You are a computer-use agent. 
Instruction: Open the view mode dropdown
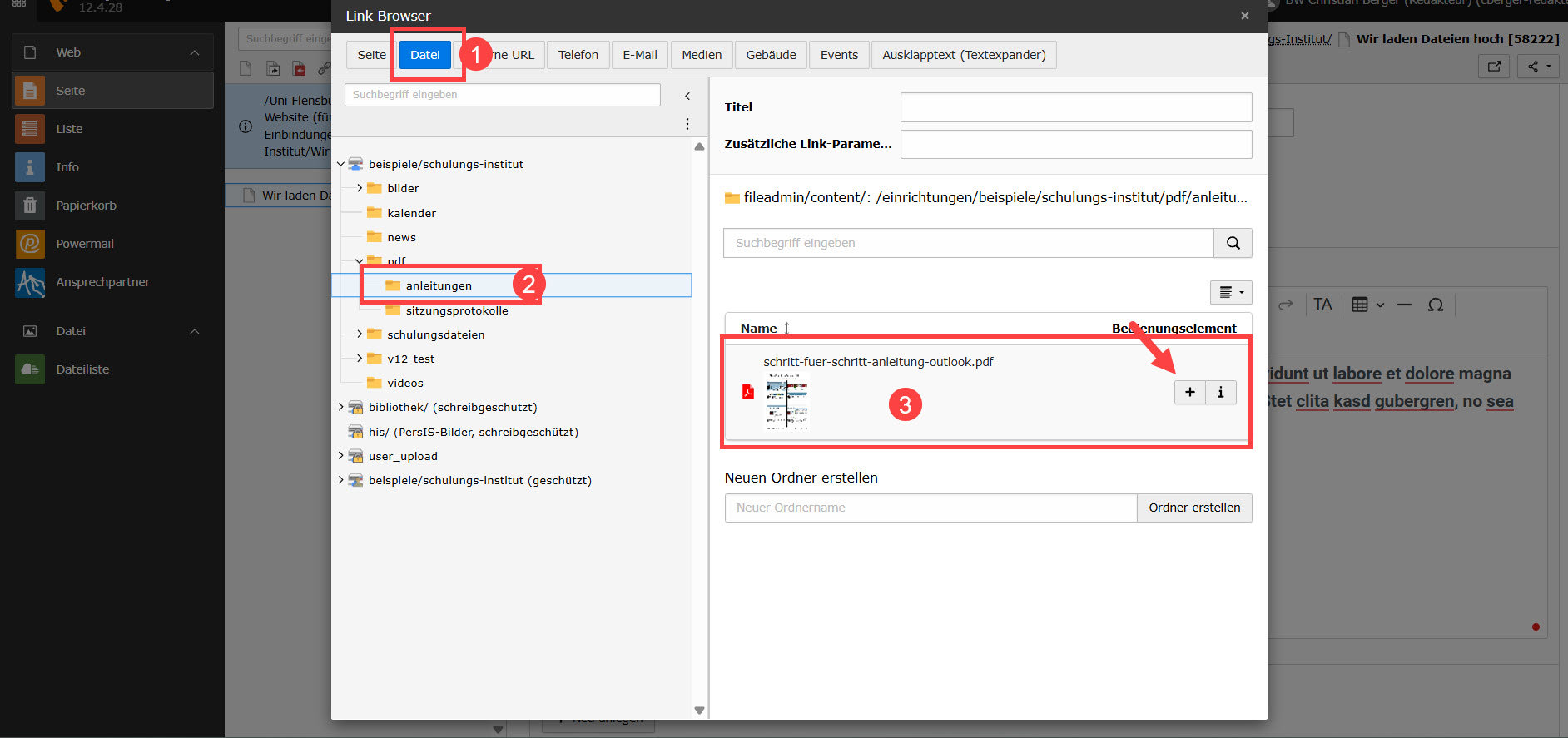[x=1230, y=292]
